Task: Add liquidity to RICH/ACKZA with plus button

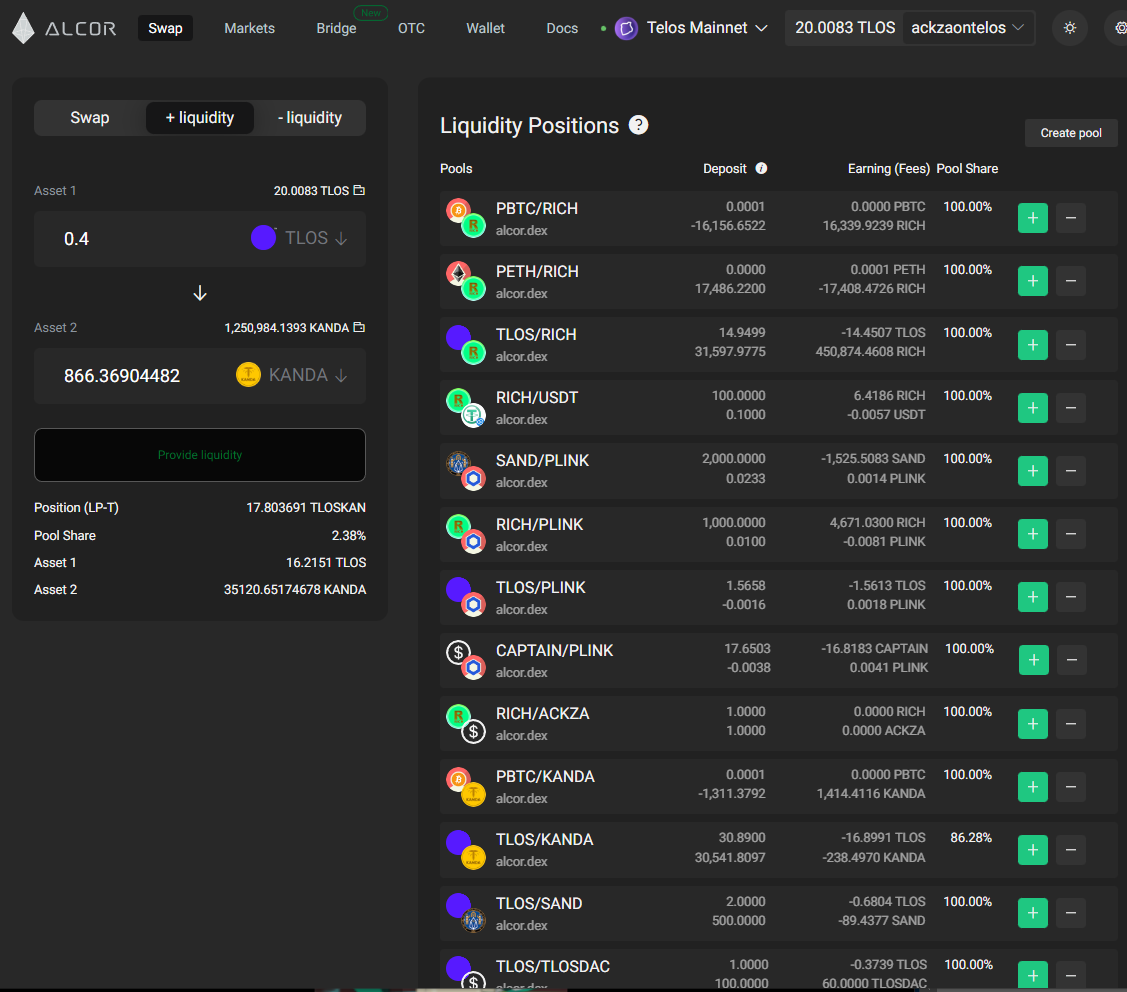Action: pos(1033,723)
